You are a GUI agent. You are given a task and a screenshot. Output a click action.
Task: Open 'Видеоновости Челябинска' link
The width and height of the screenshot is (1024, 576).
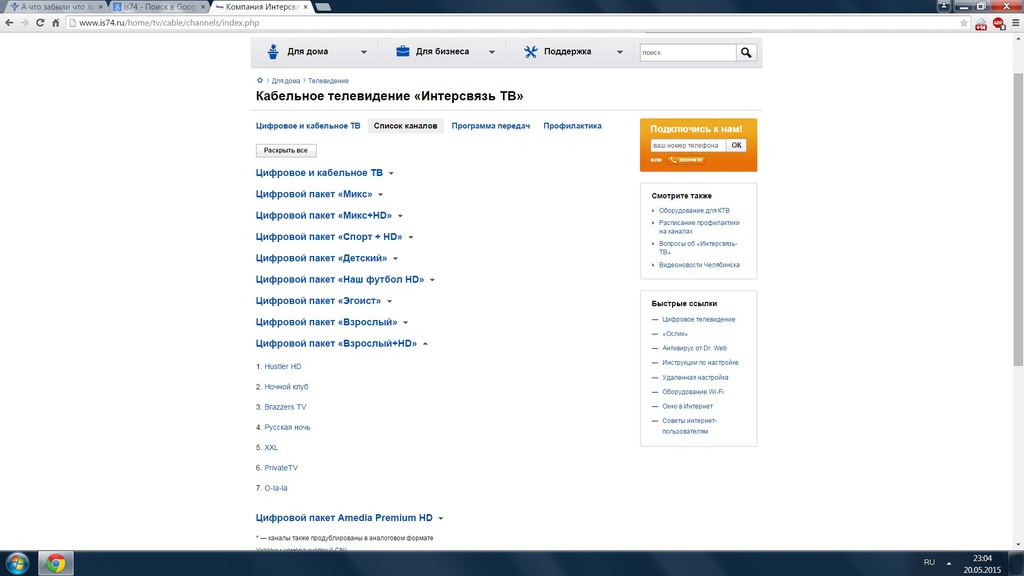point(699,265)
